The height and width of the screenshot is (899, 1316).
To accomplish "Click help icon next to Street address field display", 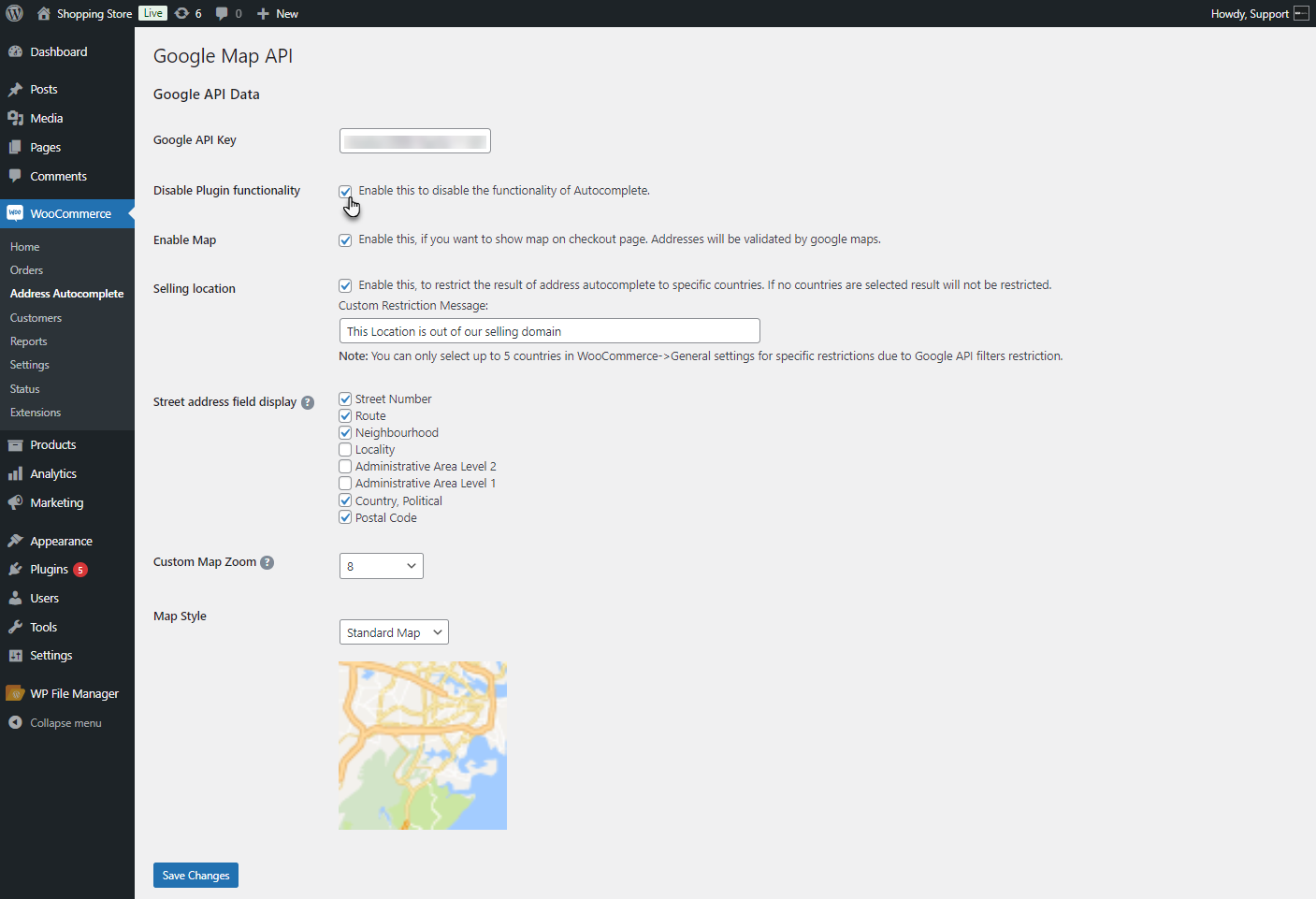I will (308, 402).
